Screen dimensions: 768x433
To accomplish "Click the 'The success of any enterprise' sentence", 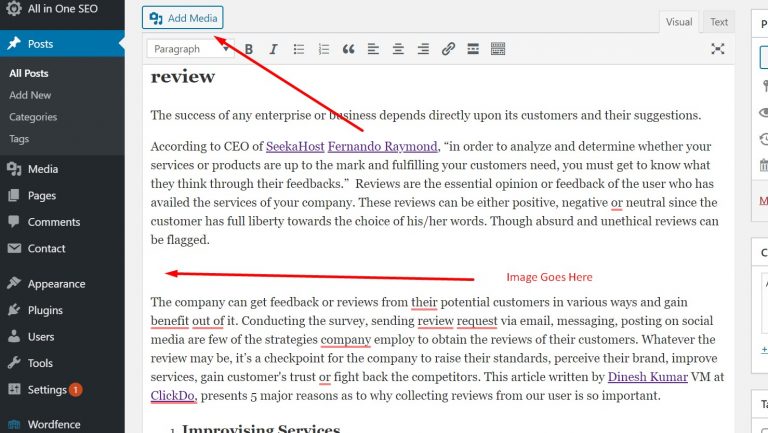I will click(426, 116).
